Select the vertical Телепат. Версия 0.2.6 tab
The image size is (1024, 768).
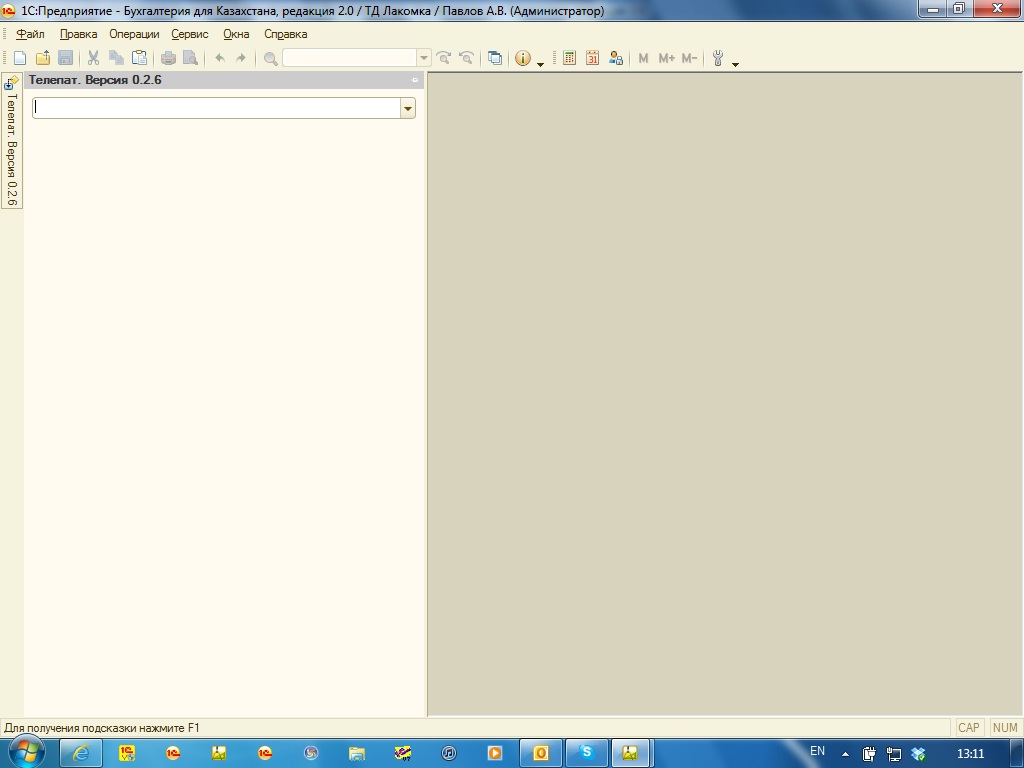(12, 141)
